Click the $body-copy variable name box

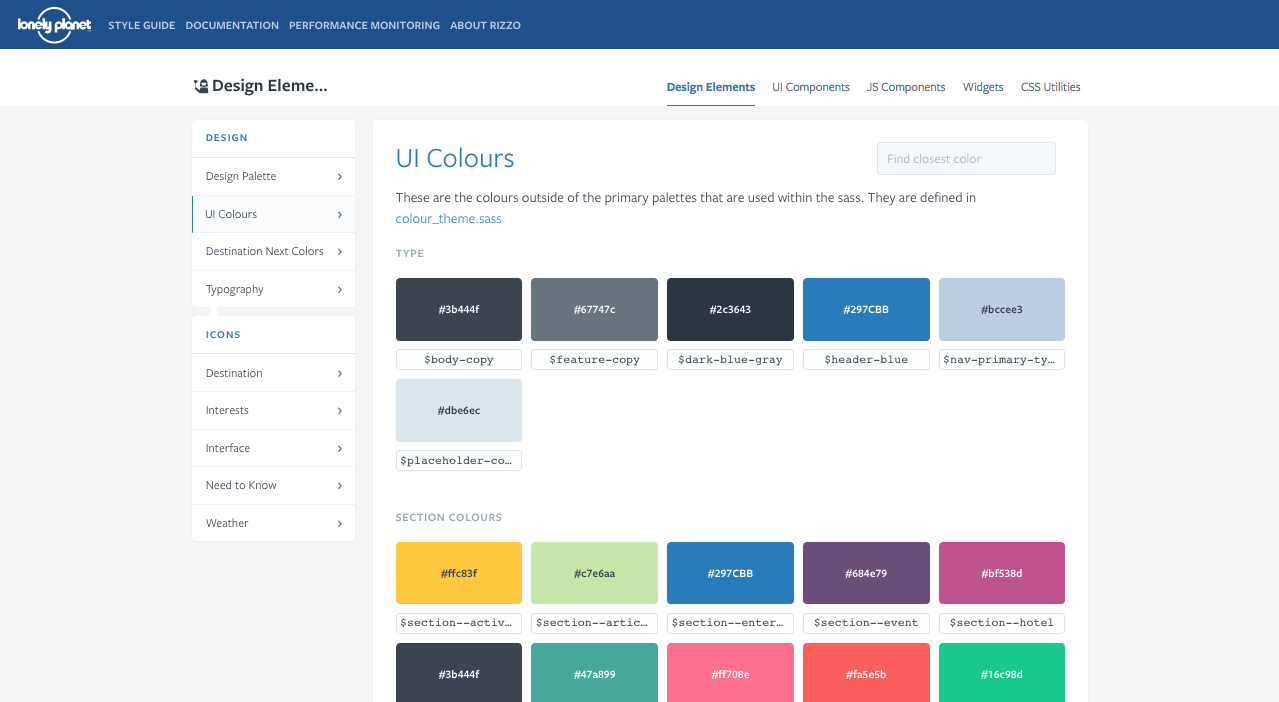pos(458,360)
